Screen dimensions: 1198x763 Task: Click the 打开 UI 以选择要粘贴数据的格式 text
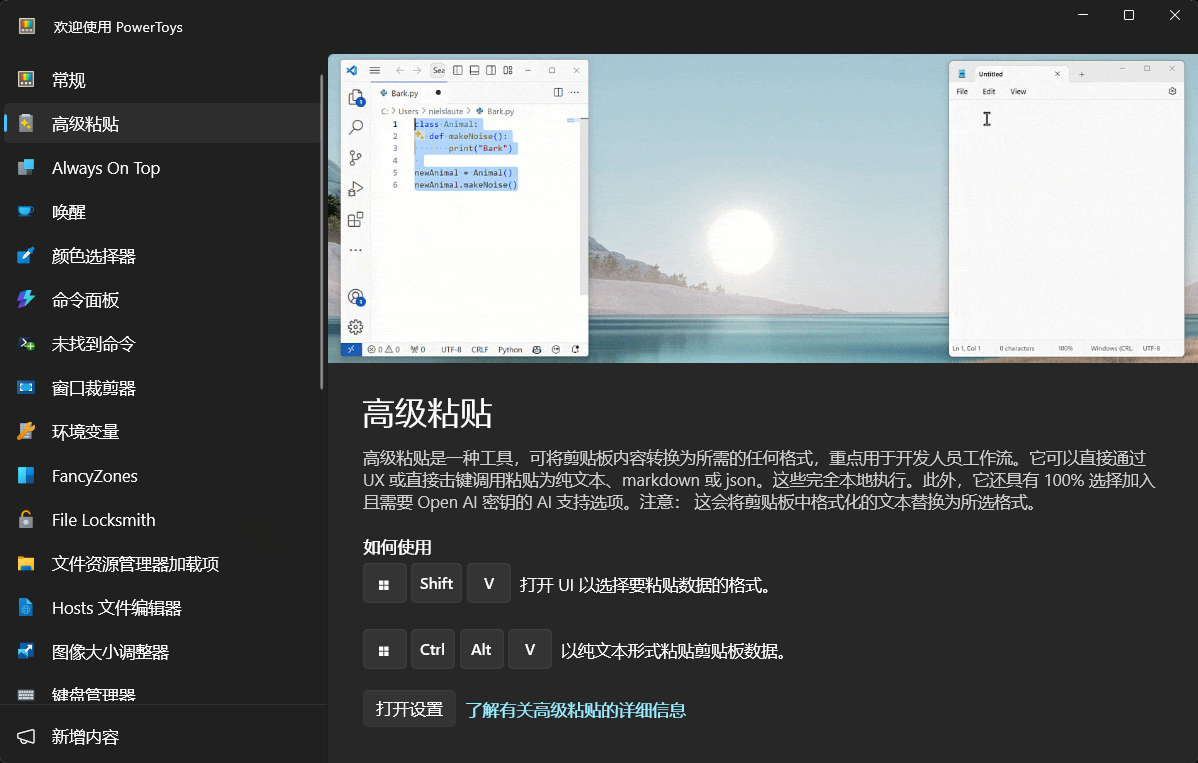tap(648, 585)
